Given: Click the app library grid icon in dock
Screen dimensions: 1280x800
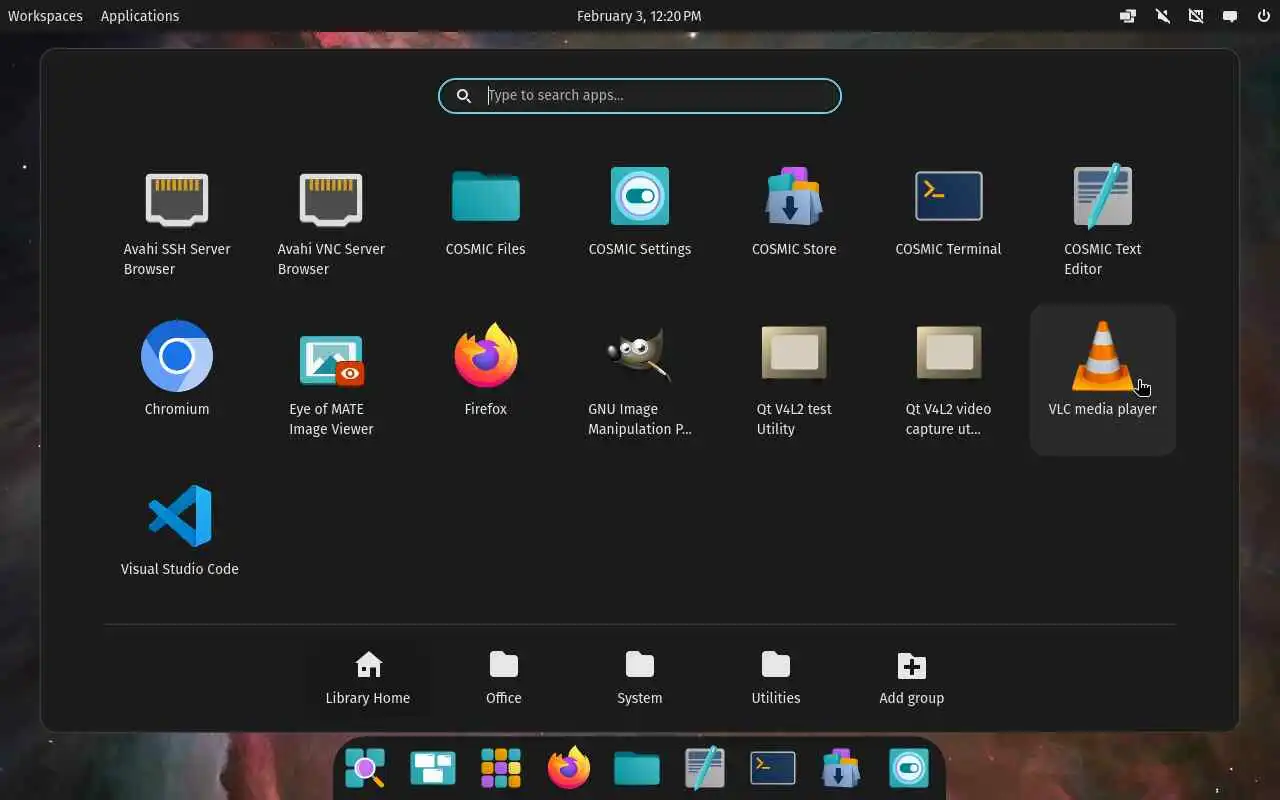Looking at the screenshot, I should tap(501, 768).
